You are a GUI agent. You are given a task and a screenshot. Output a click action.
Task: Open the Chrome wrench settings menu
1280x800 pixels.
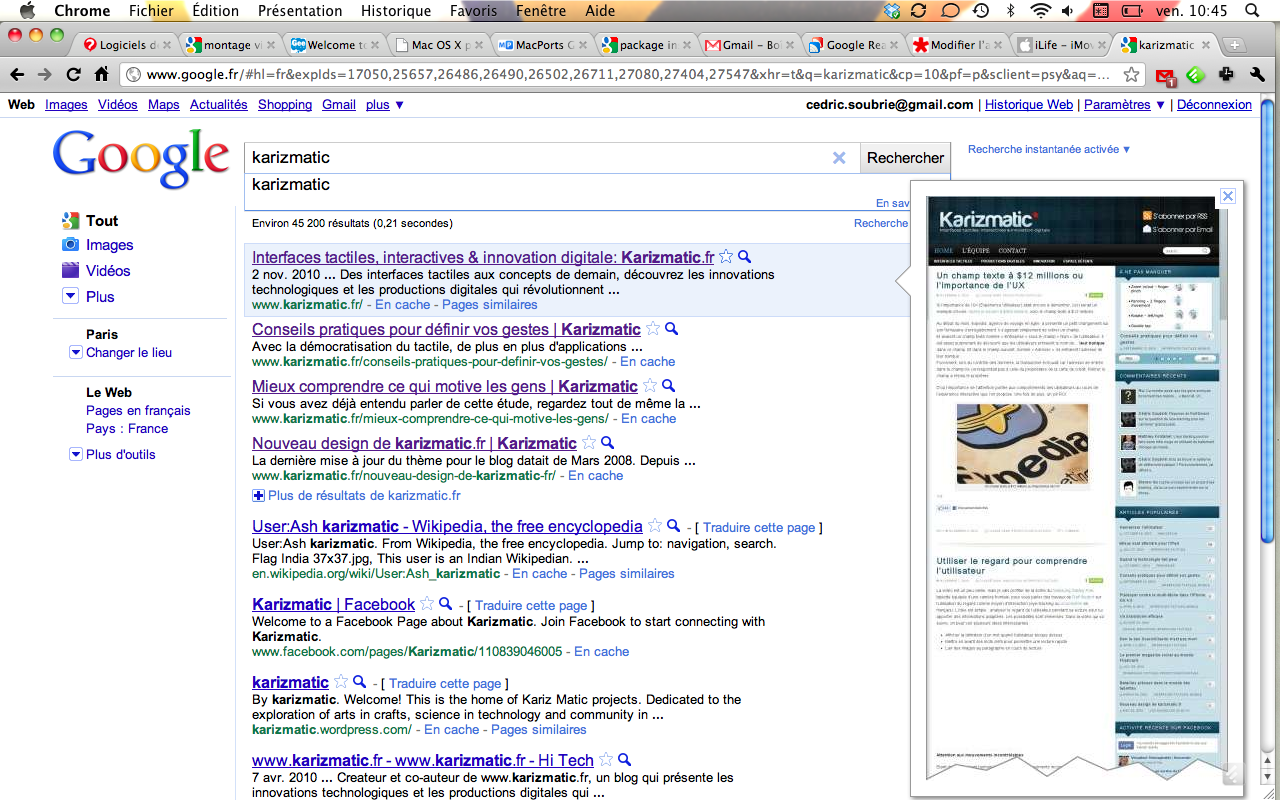(x=1258, y=75)
